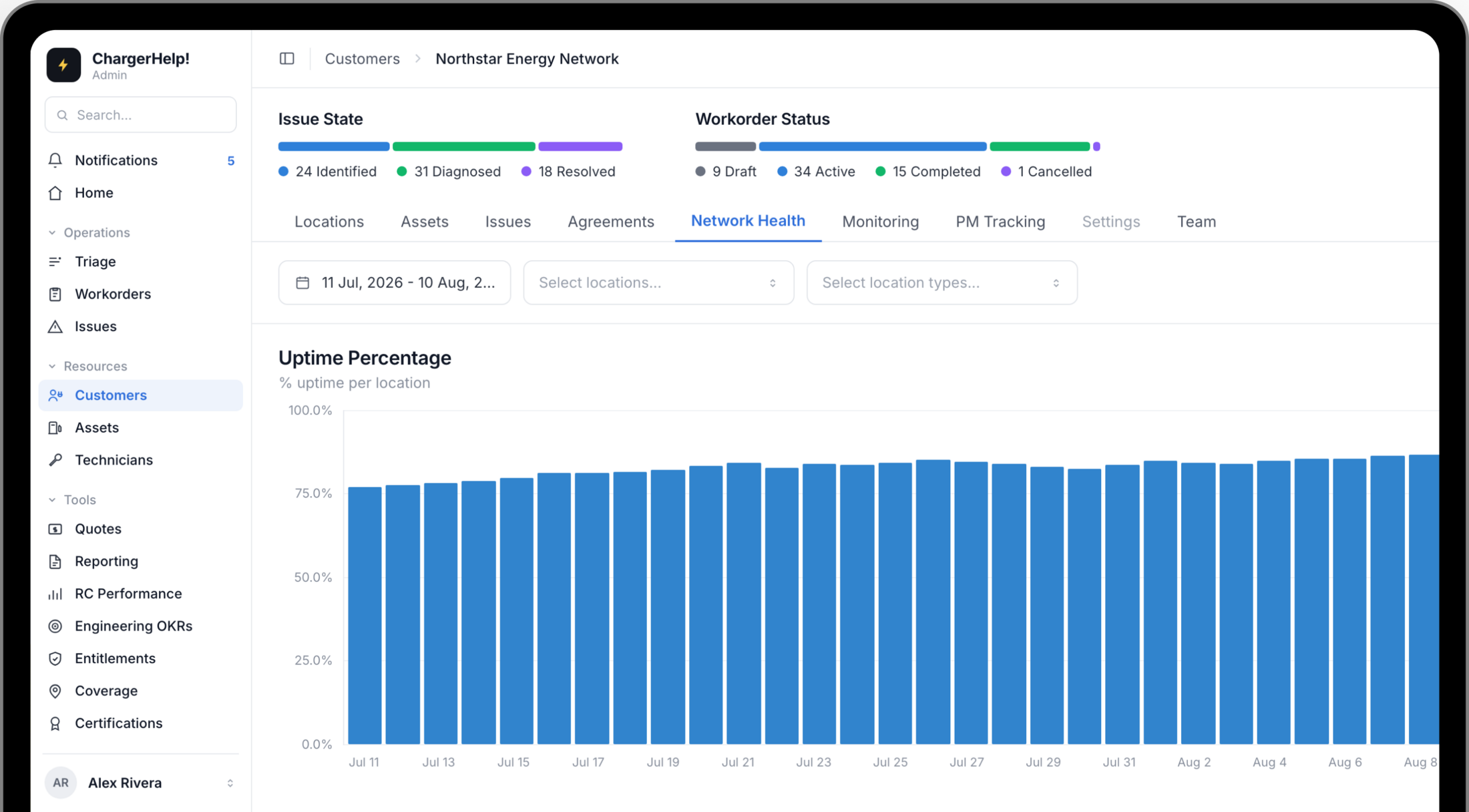
Task: Click the Assets charger icon in sidebar
Action: coord(55,428)
